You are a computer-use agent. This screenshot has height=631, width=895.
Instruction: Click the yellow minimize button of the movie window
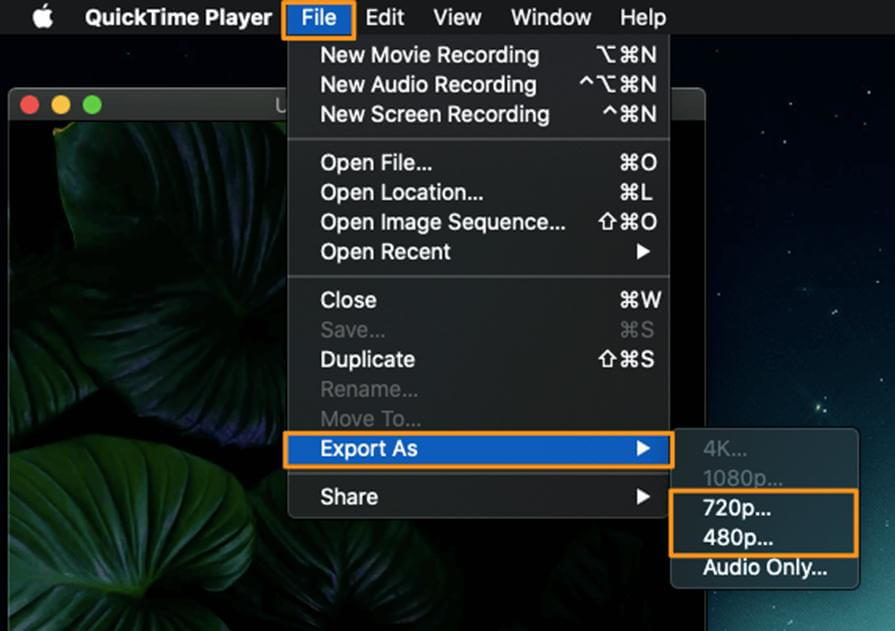coord(61,105)
